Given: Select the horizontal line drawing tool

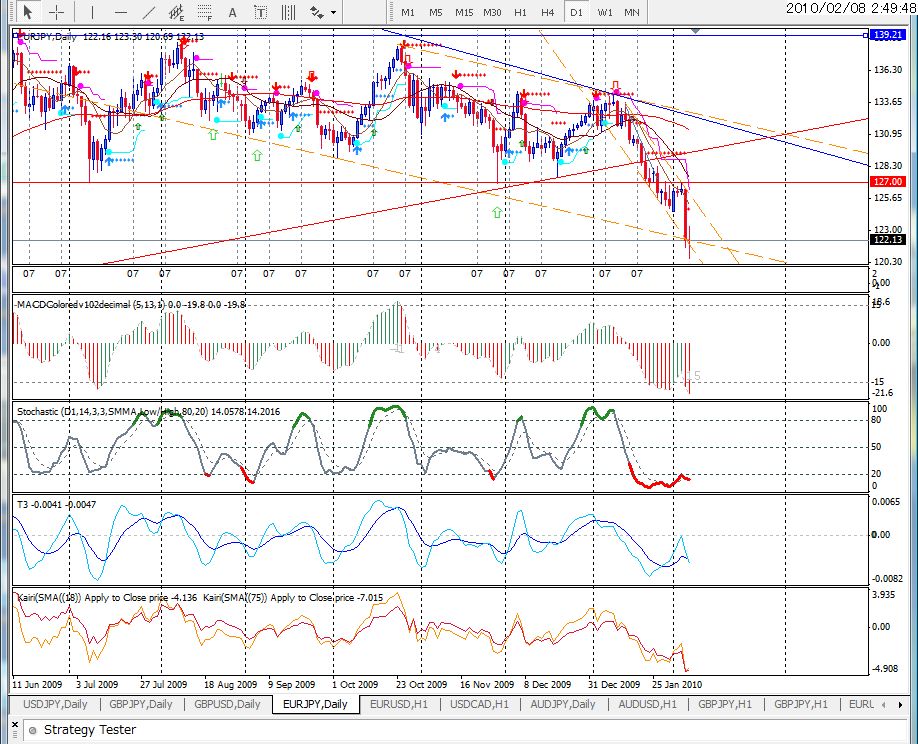Looking at the screenshot, I should [x=121, y=12].
